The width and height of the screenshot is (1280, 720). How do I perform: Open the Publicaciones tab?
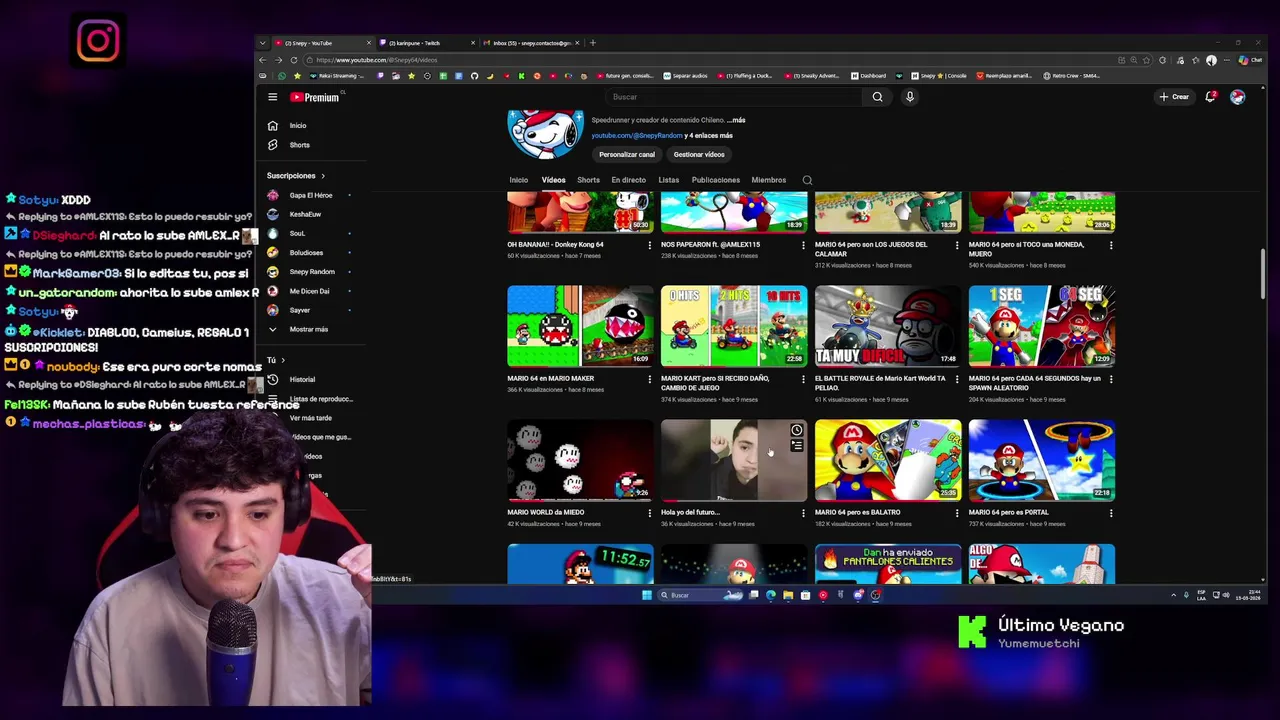coord(716,180)
